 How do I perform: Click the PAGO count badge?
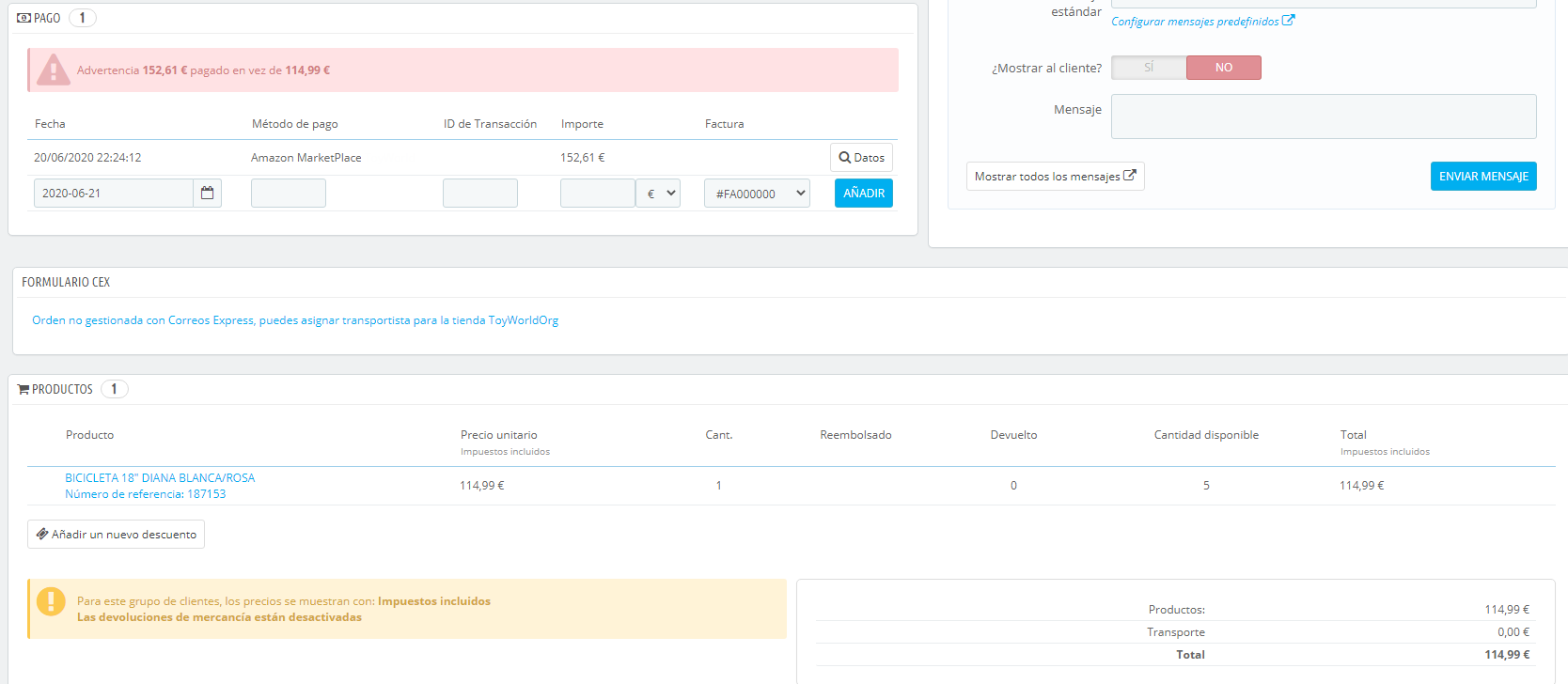(x=83, y=18)
